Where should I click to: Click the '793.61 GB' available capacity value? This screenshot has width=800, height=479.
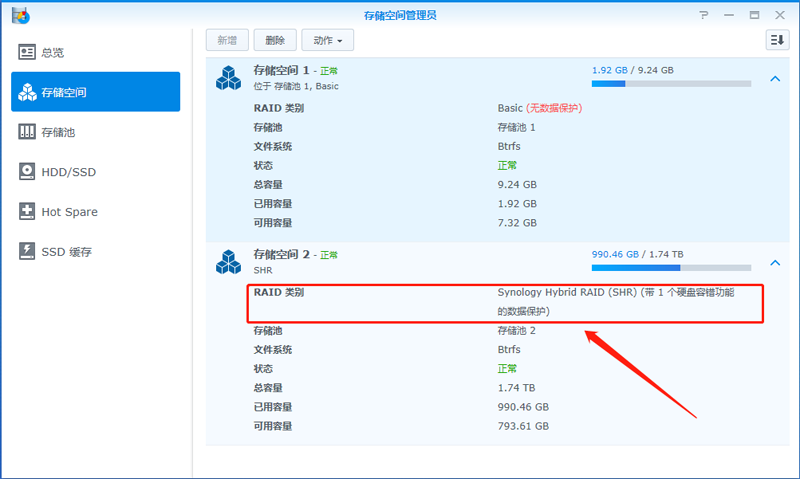[523, 426]
